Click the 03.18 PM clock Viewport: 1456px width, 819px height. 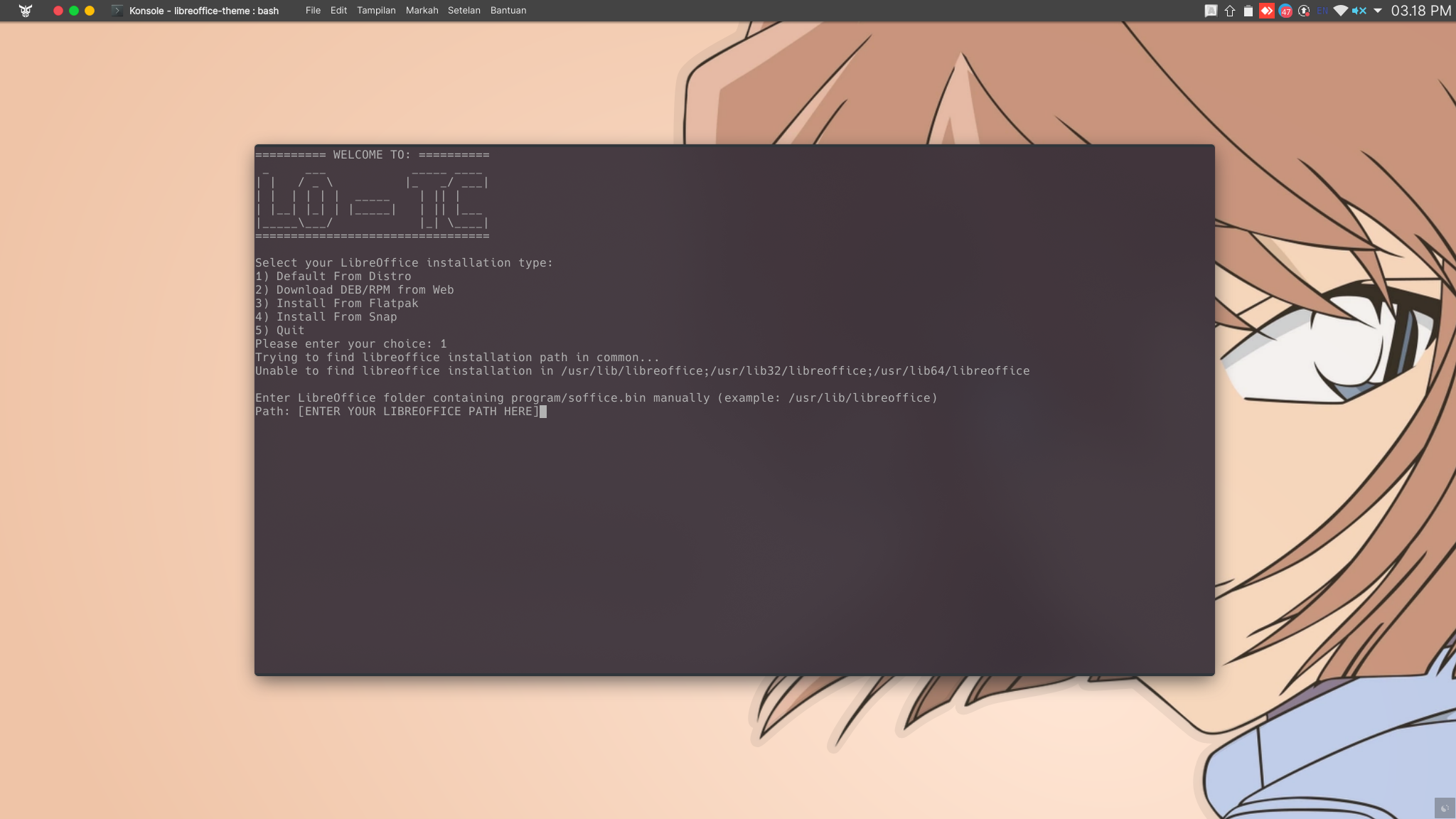tap(1420, 11)
